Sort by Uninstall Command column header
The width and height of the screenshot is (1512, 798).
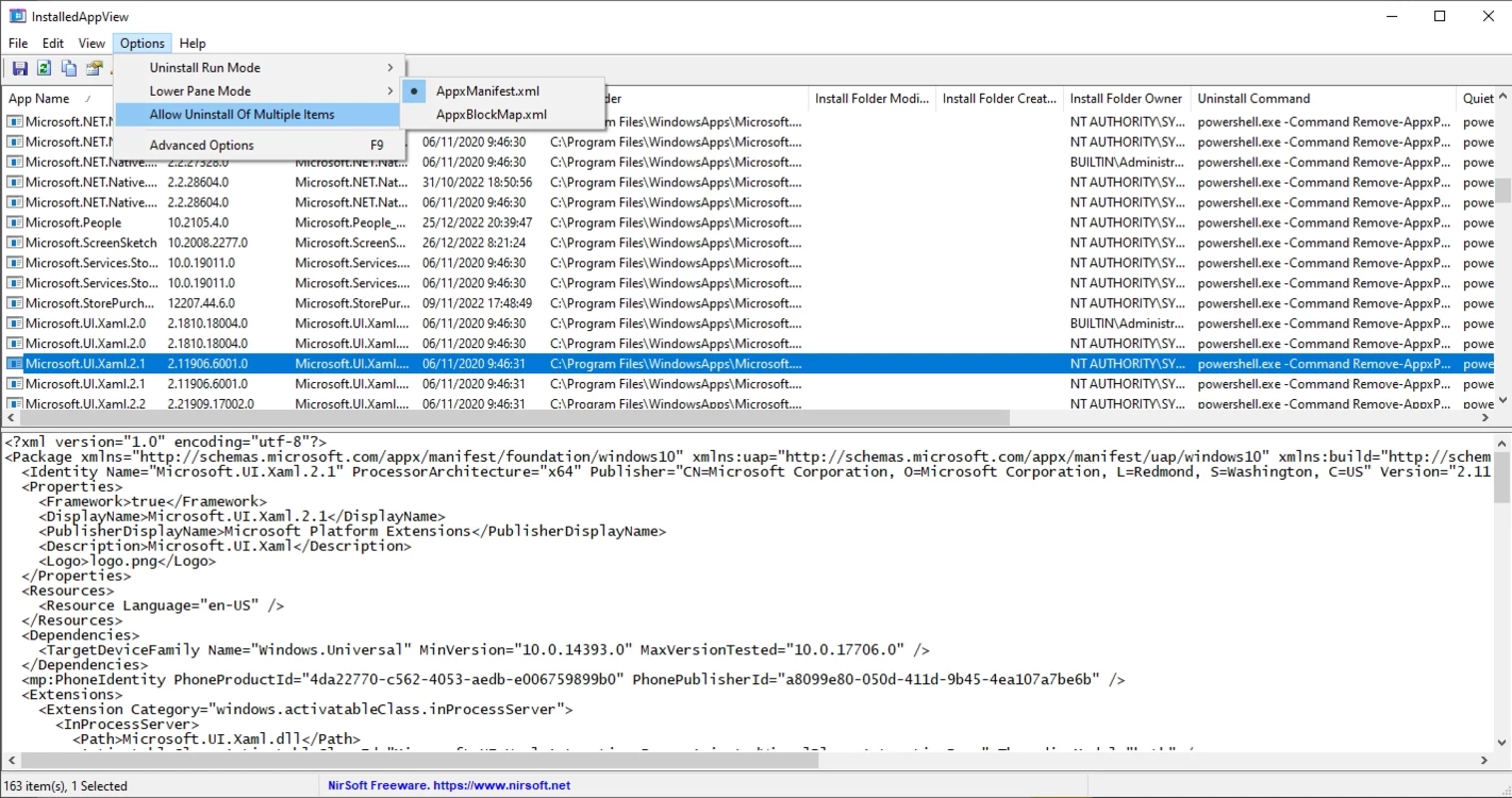[1323, 99]
